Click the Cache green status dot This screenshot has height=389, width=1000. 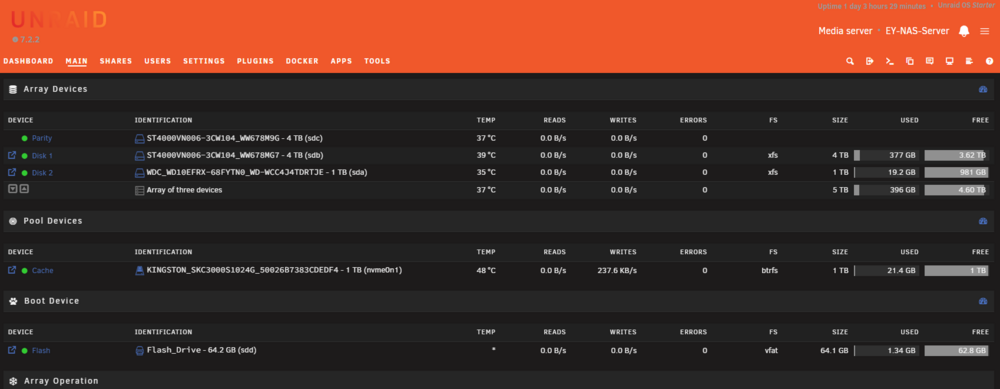(x=24, y=270)
